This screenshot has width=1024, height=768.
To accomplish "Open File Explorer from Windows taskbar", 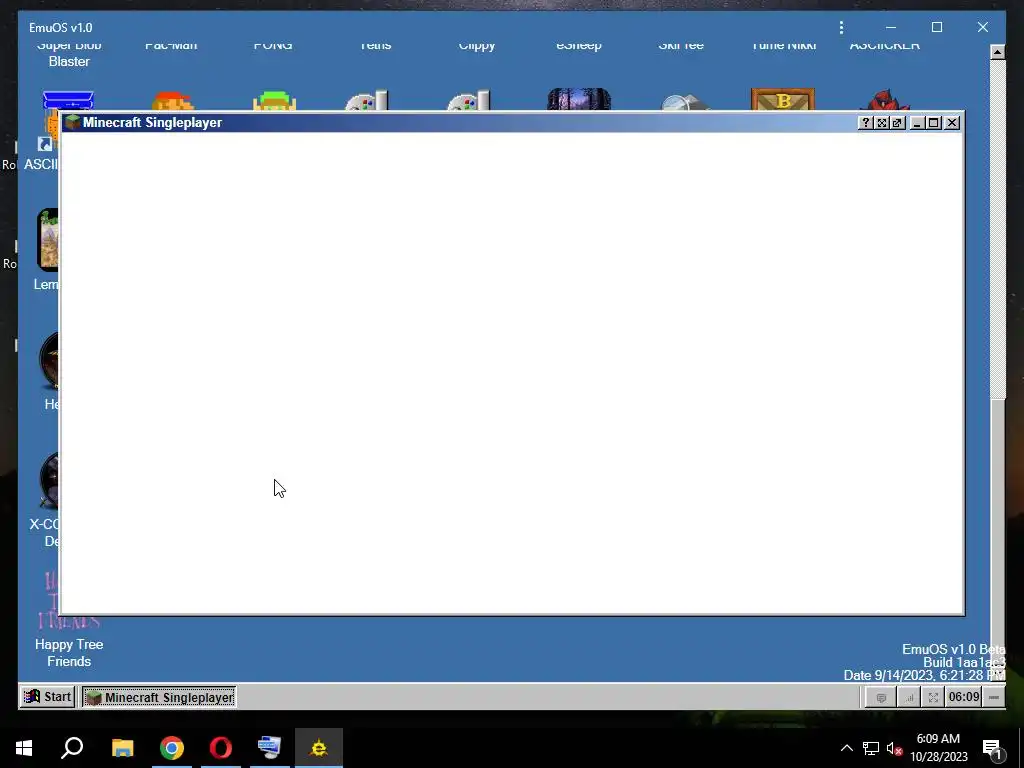I will coord(122,748).
